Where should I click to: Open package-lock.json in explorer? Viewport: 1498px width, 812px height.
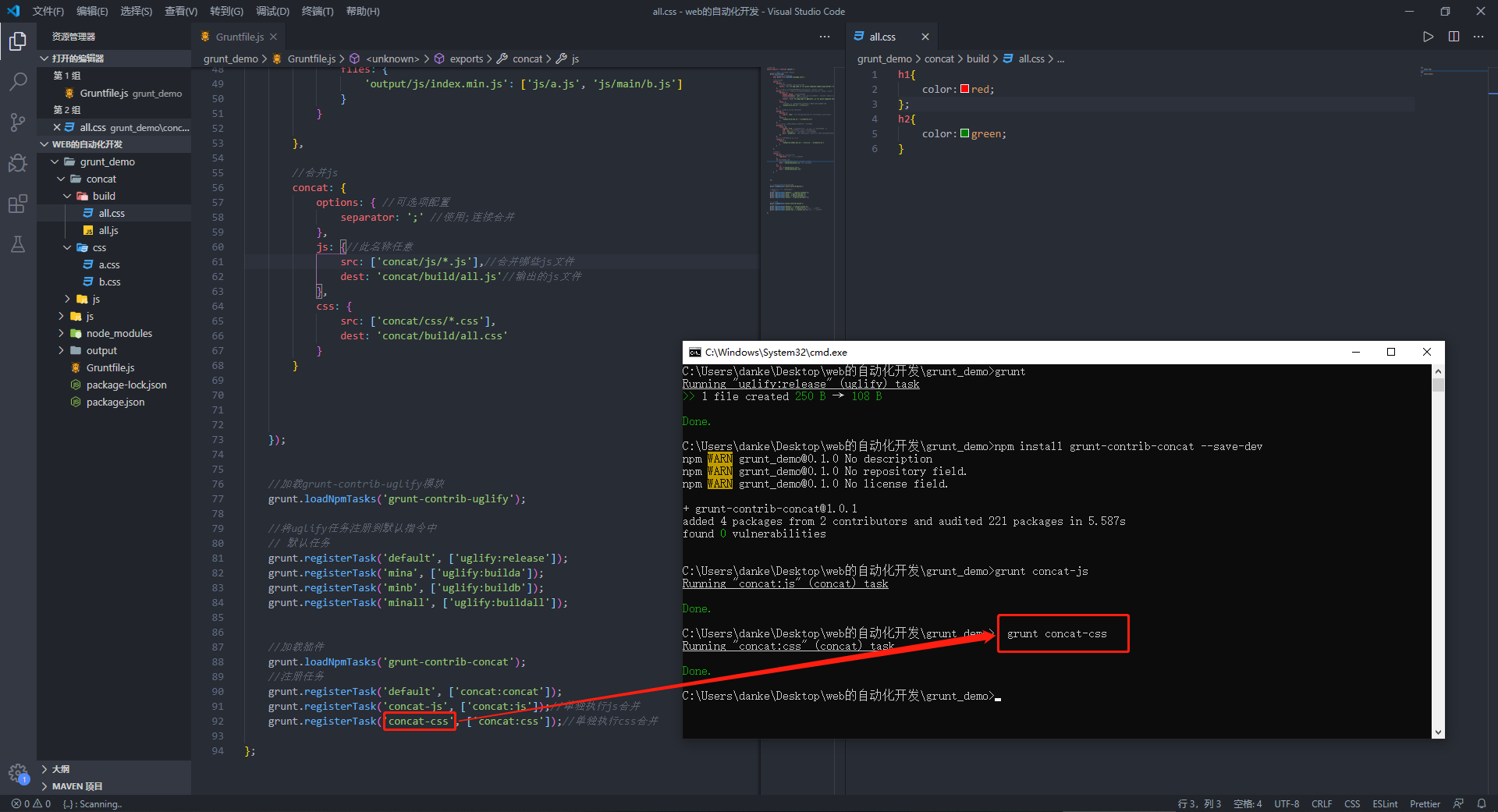click(114, 385)
